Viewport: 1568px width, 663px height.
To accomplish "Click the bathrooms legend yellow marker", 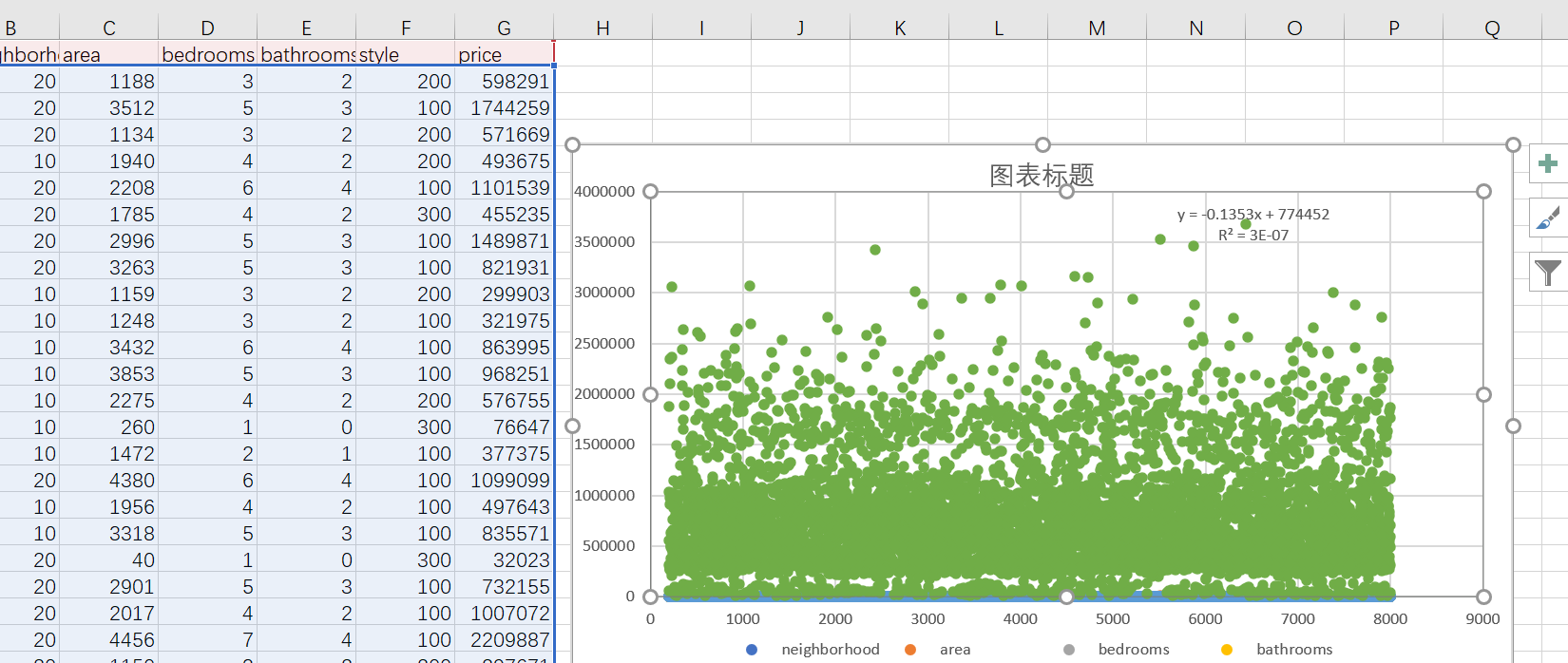I will 1227,650.
